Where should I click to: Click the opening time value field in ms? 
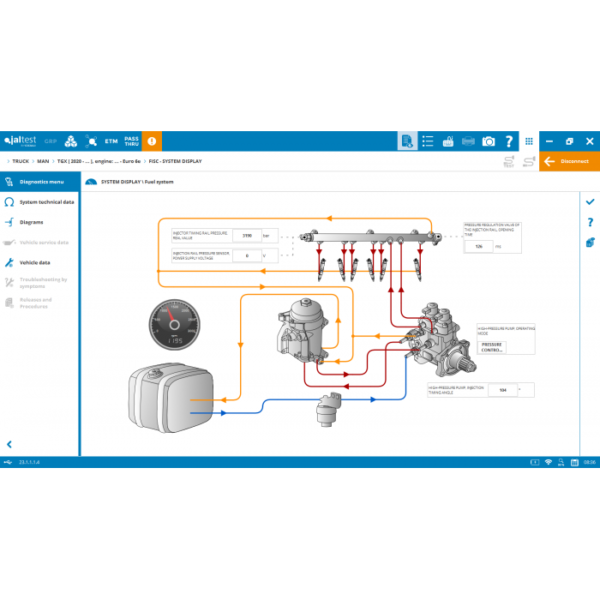(479, 246)
